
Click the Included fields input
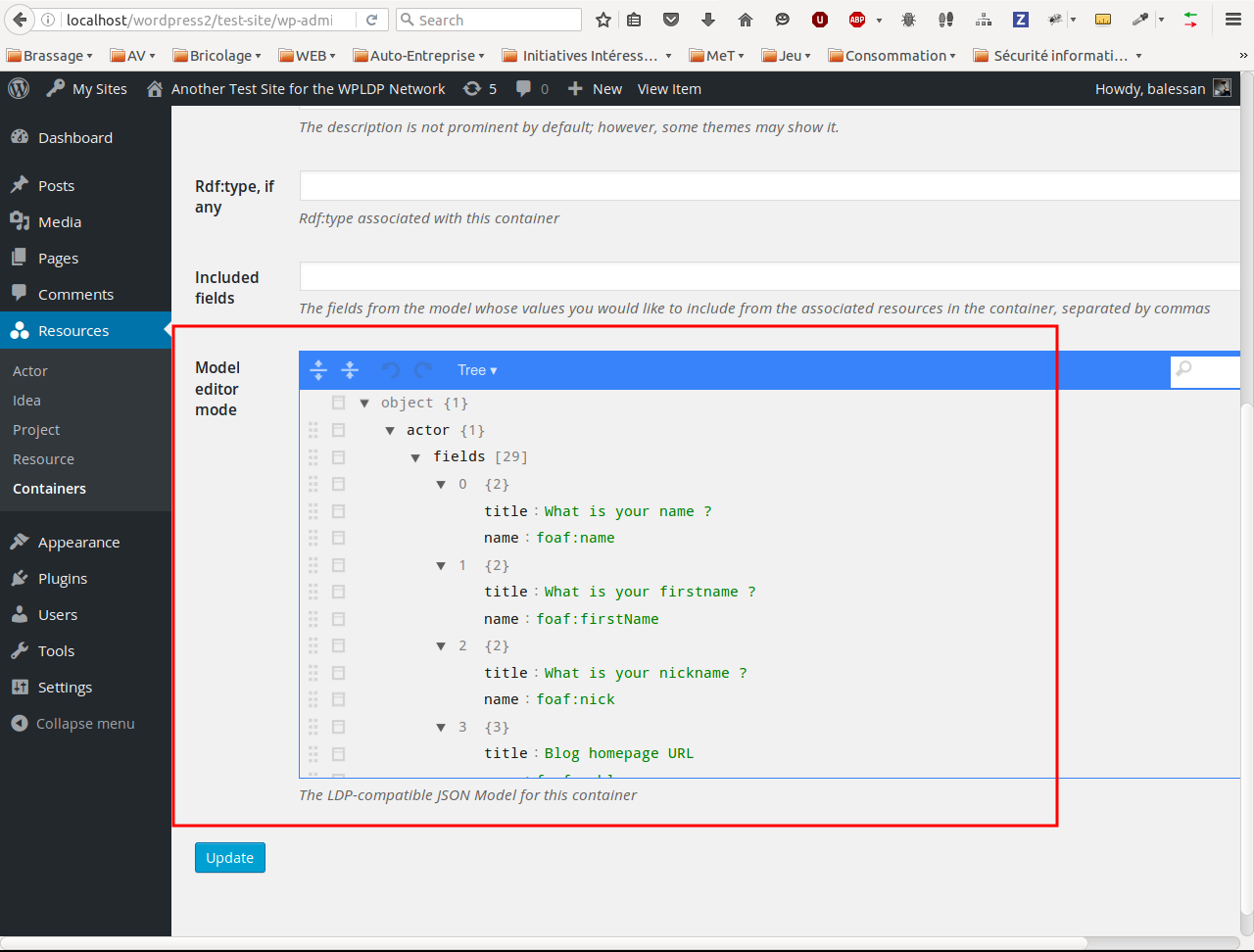[771, 277]
